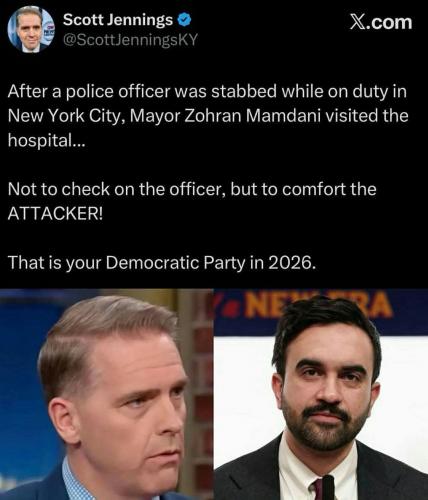Image resolution: width=428 pixels, height=500 pixels.
Task: Select the Scott Jennings display name
Action: click(x=118, y=20)
